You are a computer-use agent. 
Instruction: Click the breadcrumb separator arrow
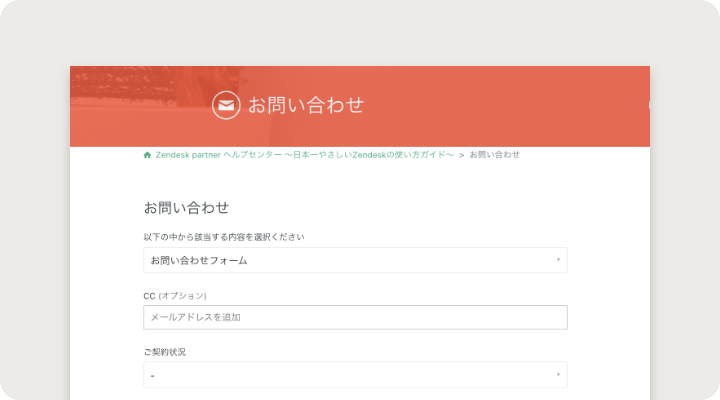[x=461, y=155]
